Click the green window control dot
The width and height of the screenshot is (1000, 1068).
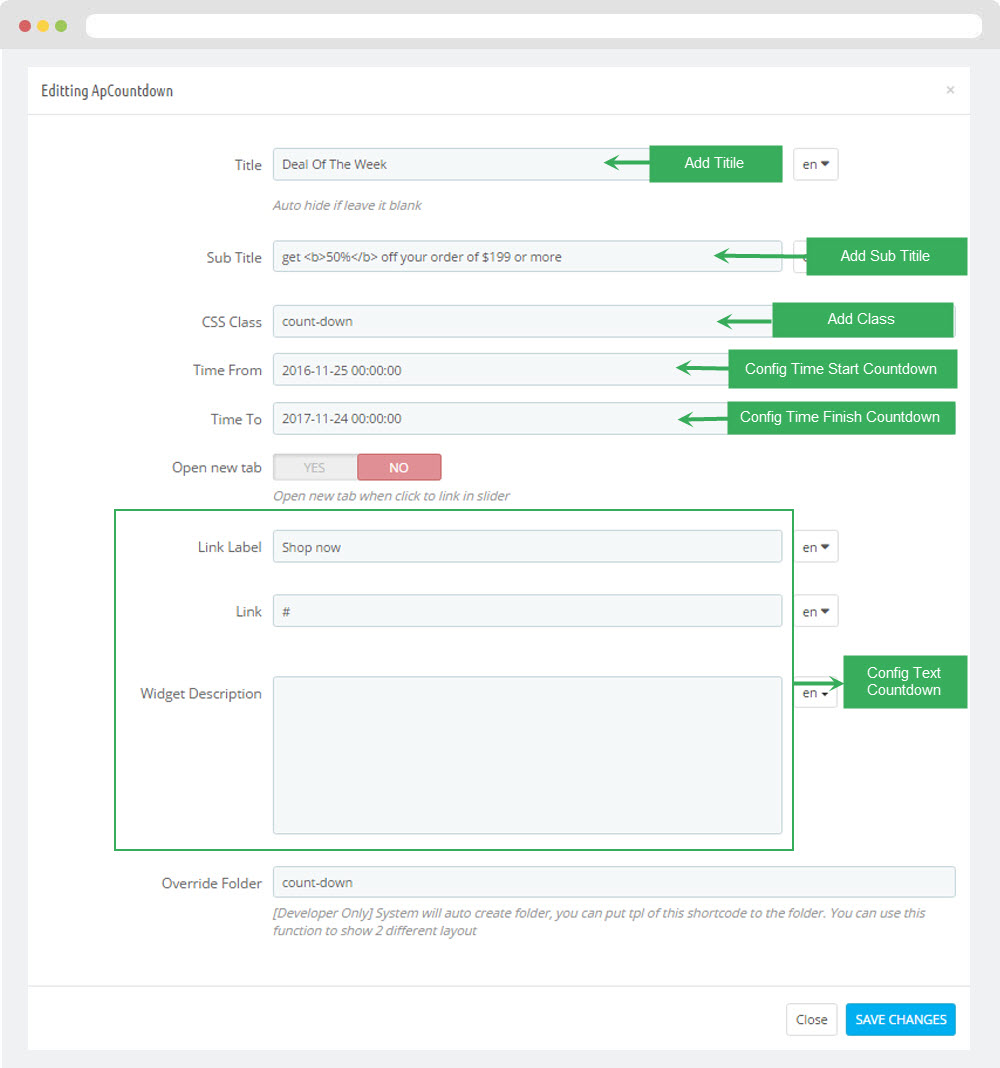point(61,26)
